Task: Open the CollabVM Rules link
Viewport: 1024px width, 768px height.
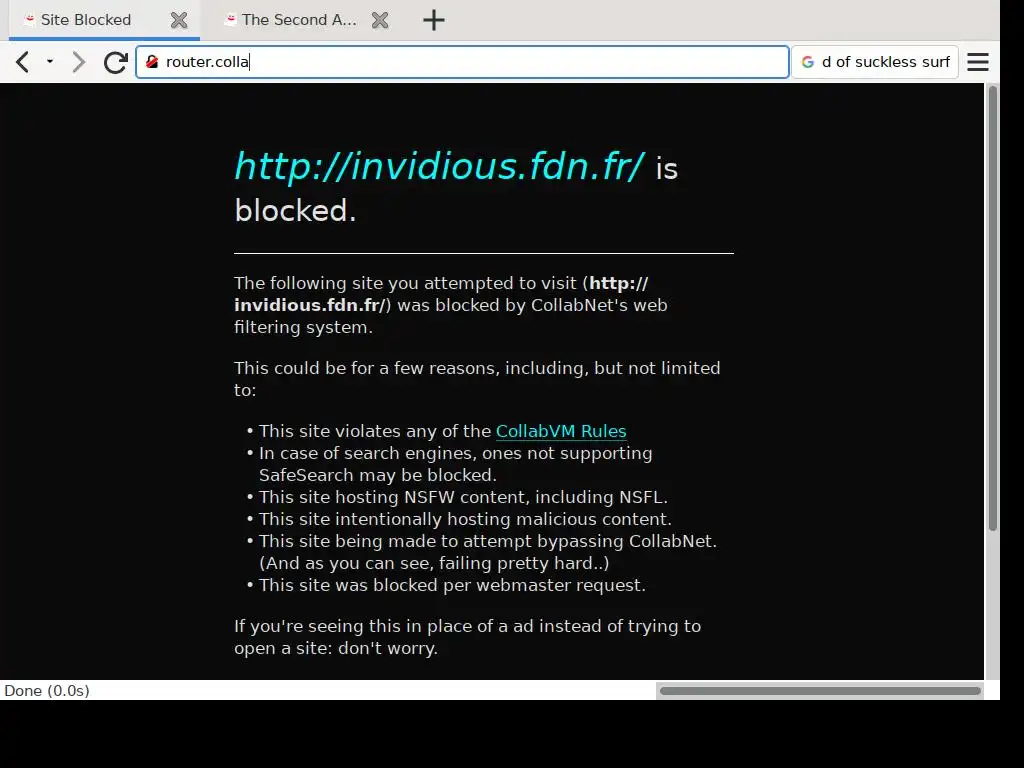Action: pos(561,432)
